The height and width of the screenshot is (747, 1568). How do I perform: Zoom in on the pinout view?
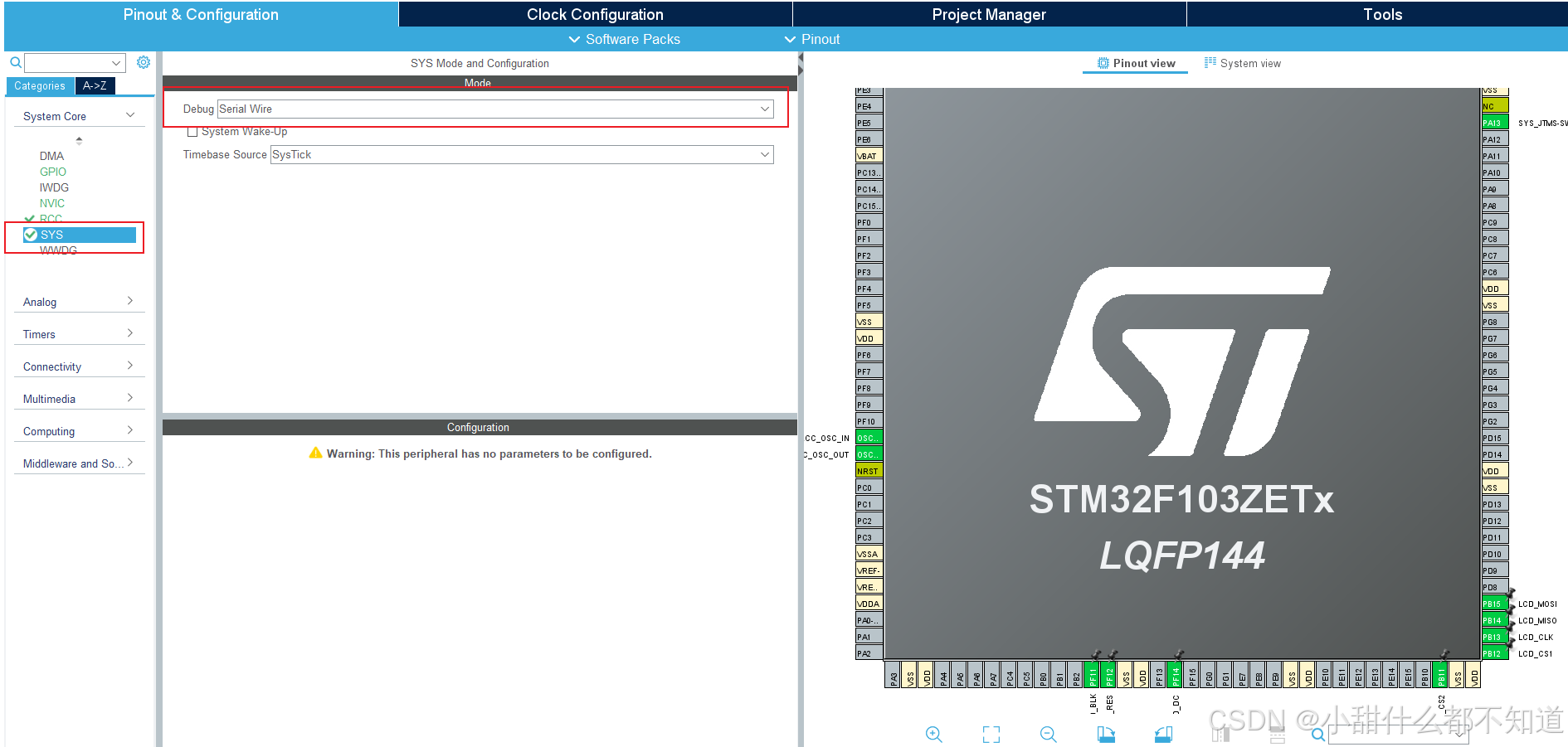click(934, 735)
